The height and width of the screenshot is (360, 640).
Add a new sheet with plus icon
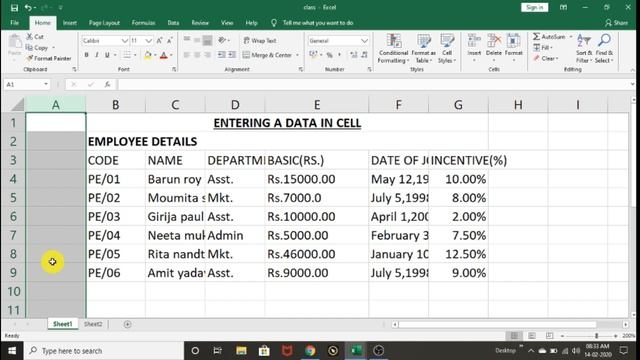[x=127, y=324]
